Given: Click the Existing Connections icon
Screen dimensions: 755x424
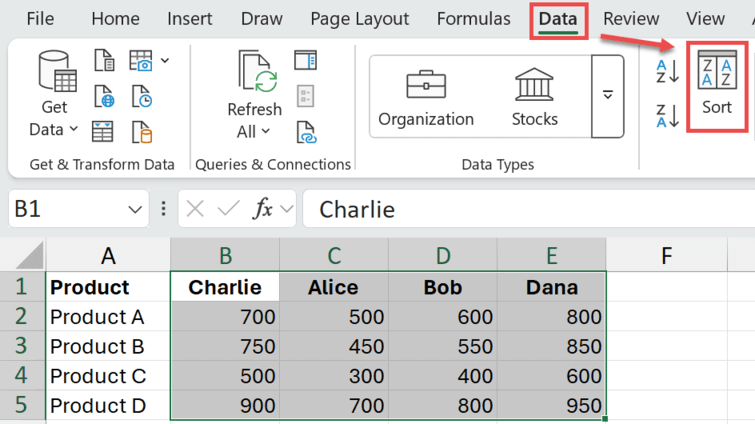Looking at the screenshot, I should click(142, 131).
